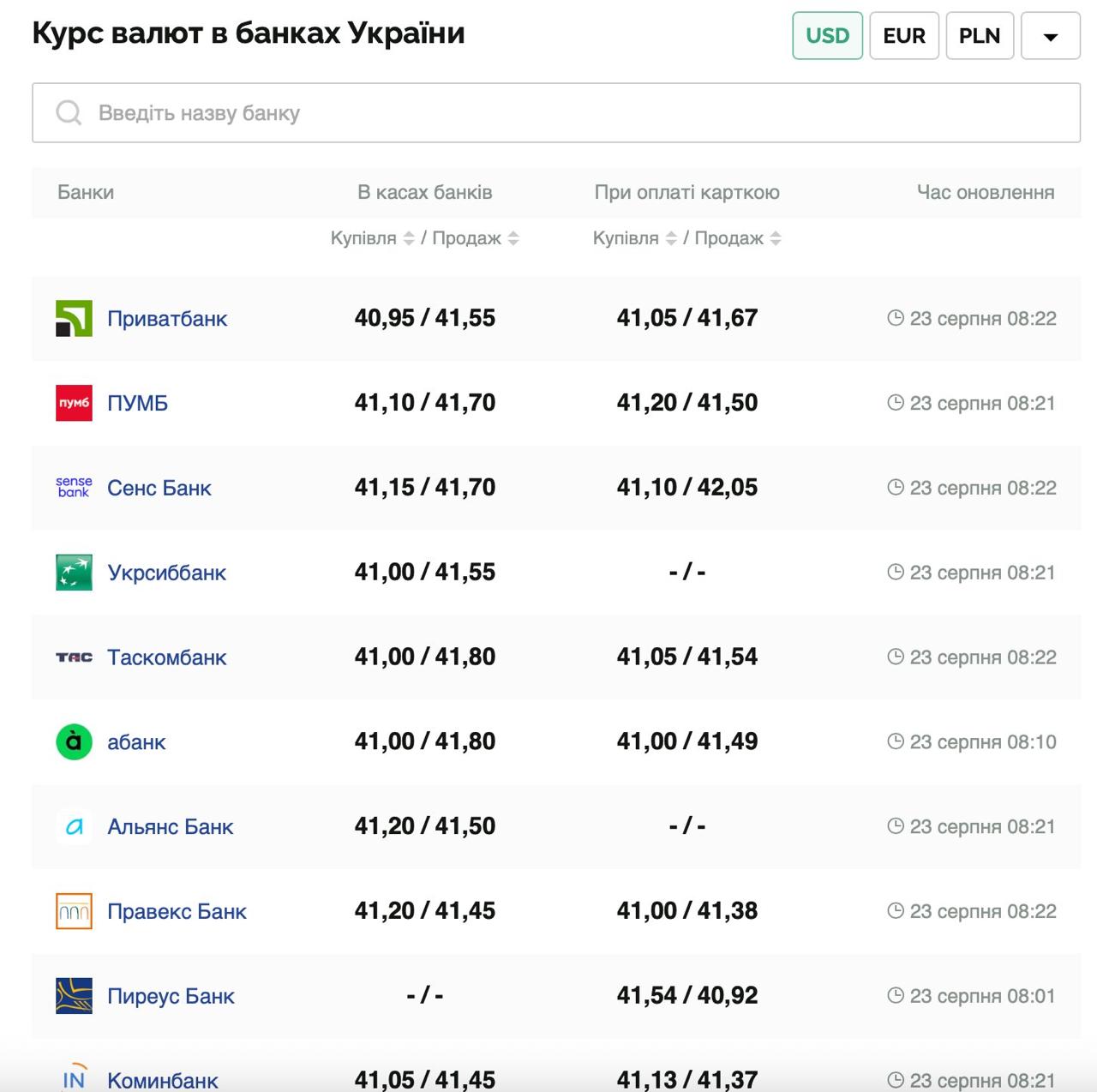Select the USD currency tab

827,36
